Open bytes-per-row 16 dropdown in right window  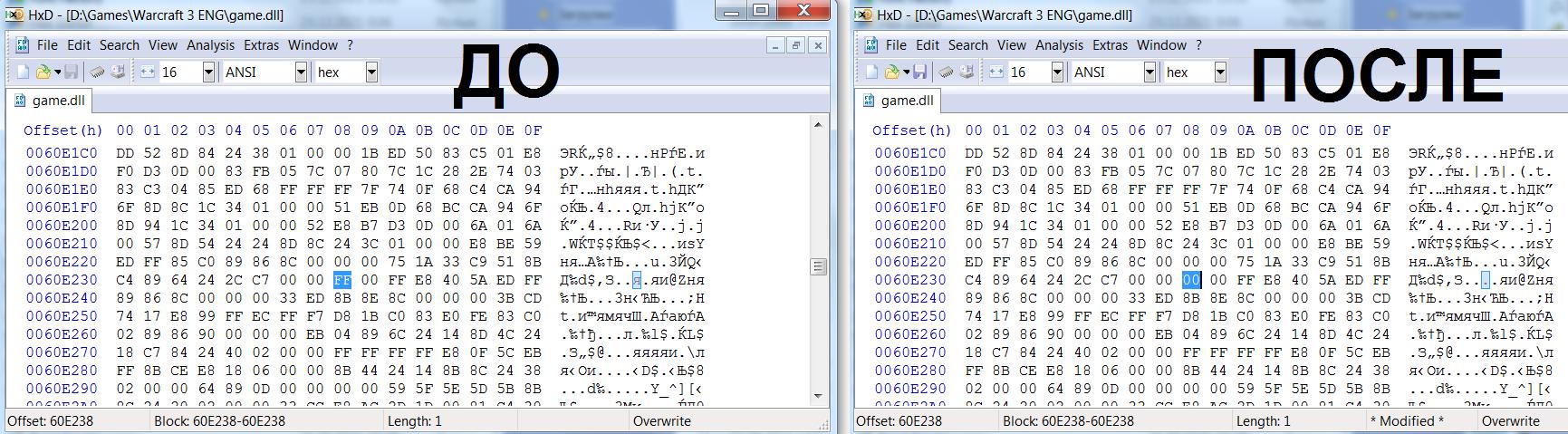(x=1057, y=72)
